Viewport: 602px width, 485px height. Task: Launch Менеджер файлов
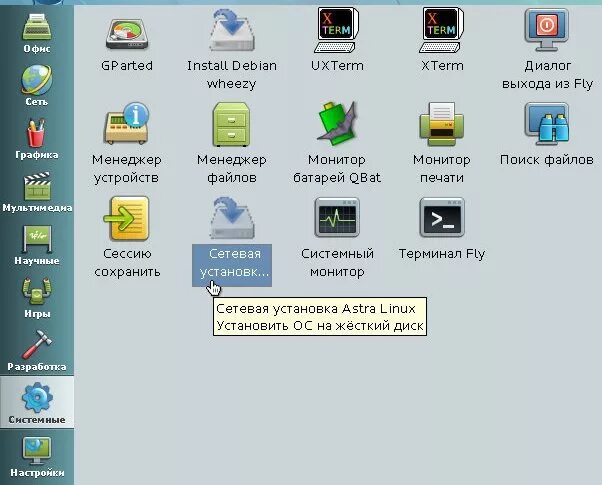tap(232, 143)
